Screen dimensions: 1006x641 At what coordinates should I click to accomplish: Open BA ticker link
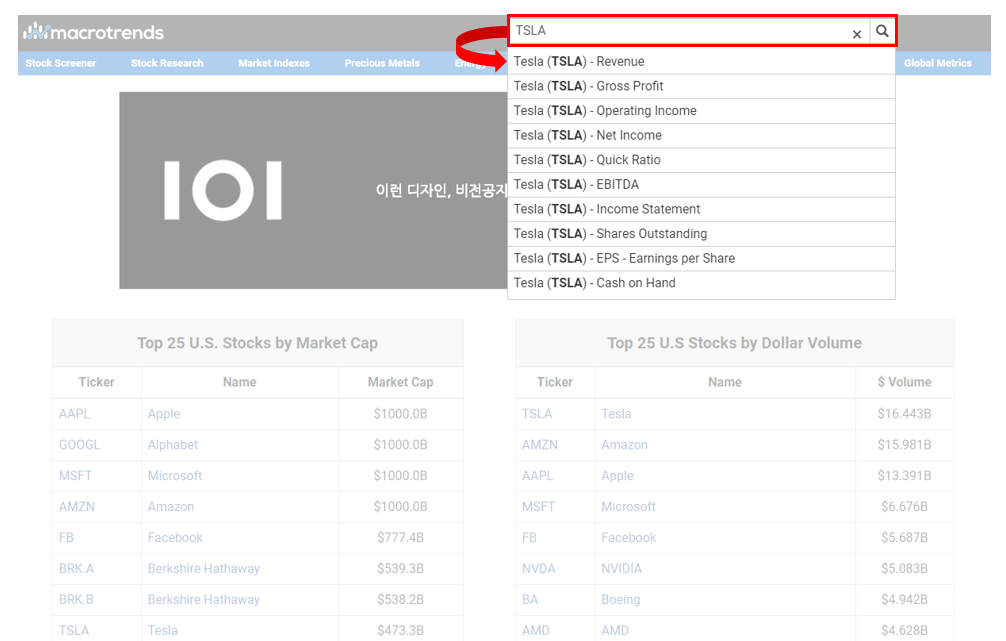point(530,599)
